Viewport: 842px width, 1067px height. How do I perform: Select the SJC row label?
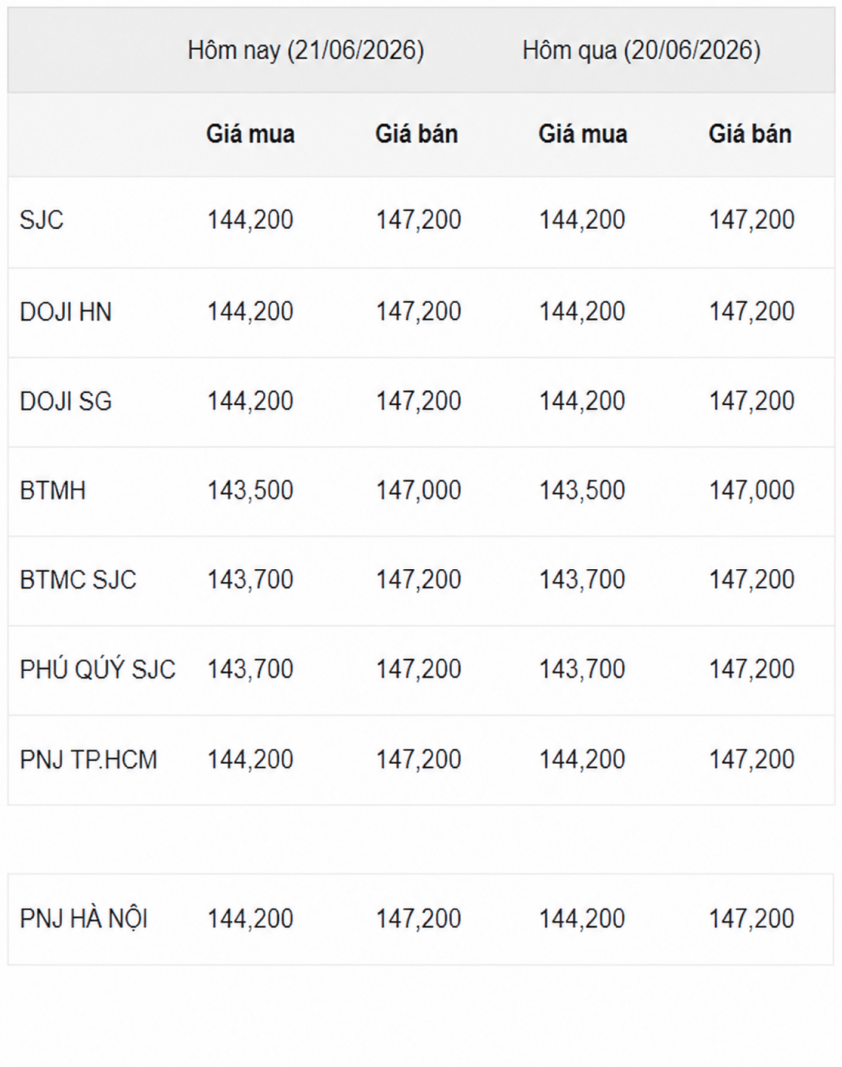coord(42,220)
